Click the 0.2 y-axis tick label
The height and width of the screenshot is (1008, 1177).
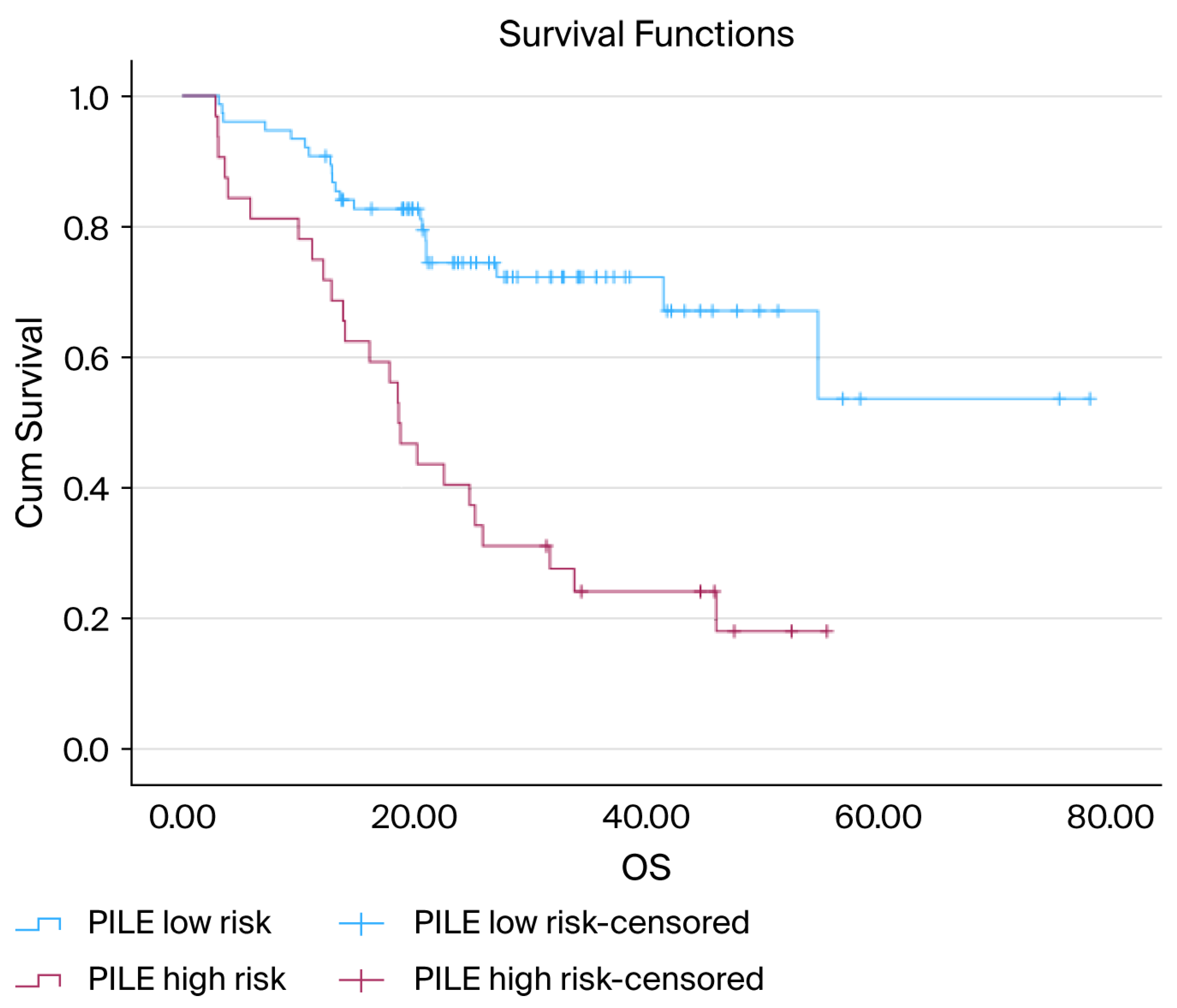(86, 619)
